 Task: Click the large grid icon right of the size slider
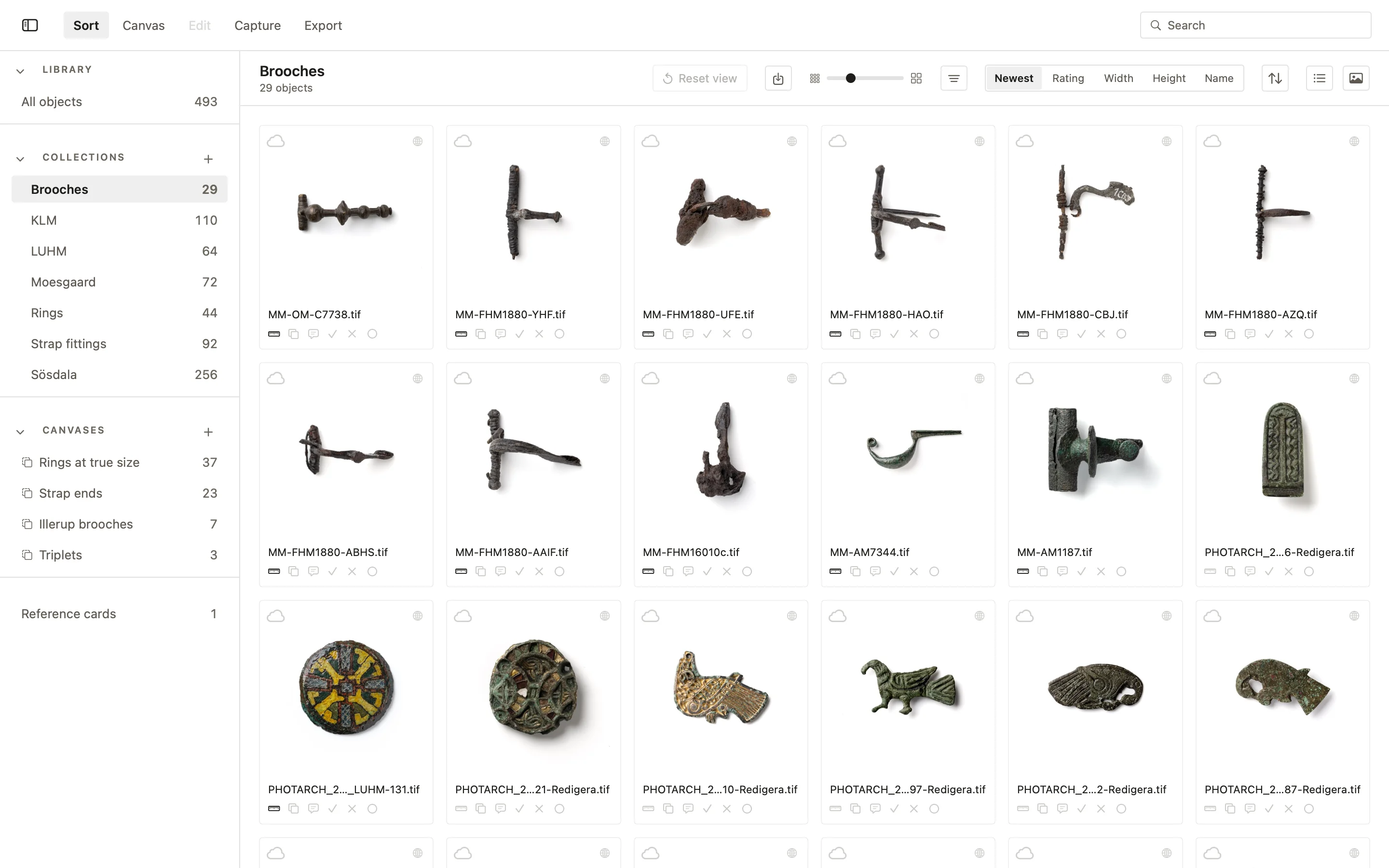click(916, 78)
